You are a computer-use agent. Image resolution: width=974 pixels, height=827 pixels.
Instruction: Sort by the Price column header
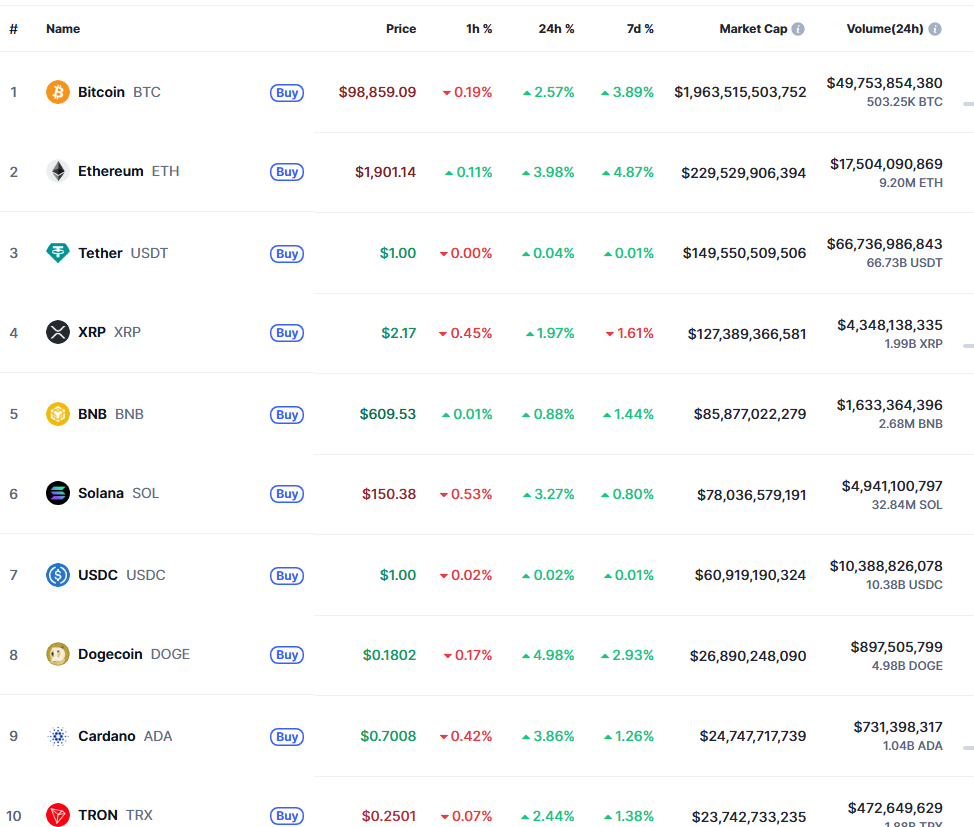point(401,29)
